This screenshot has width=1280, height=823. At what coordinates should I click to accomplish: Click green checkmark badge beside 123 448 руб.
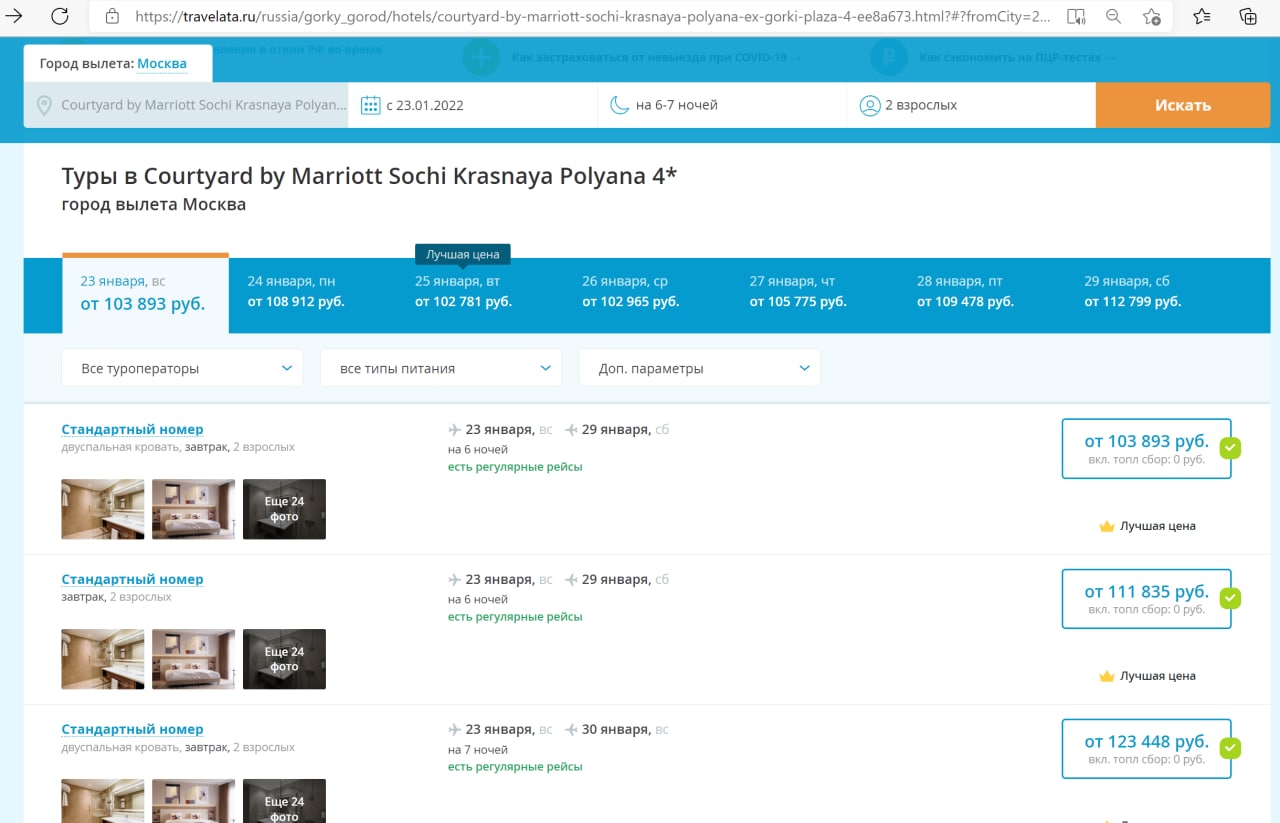[x=1231, y=748]
